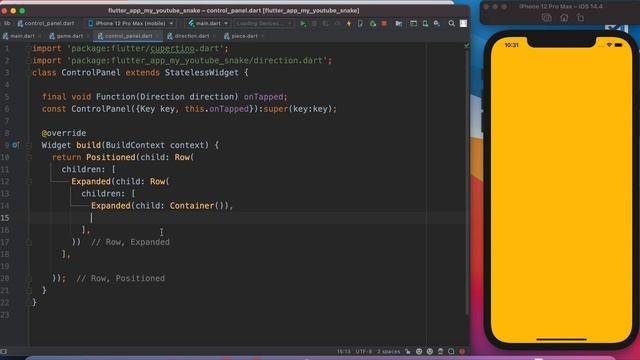Screen dimensions: 640x360
Task: Open the AVD/device manager icon
Action: [x=425, y=24]
